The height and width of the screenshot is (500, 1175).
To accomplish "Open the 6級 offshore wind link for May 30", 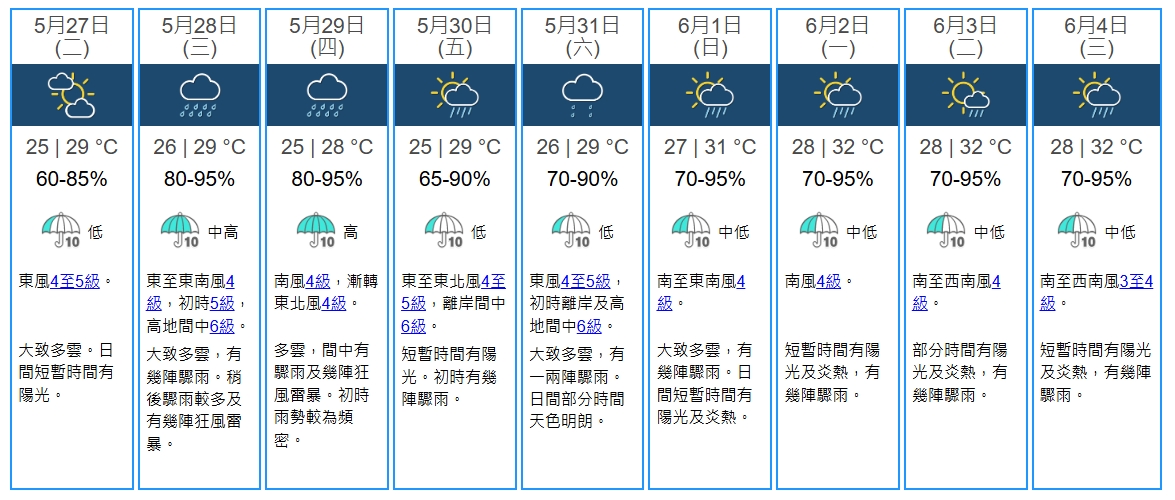I will coord(414,325).
